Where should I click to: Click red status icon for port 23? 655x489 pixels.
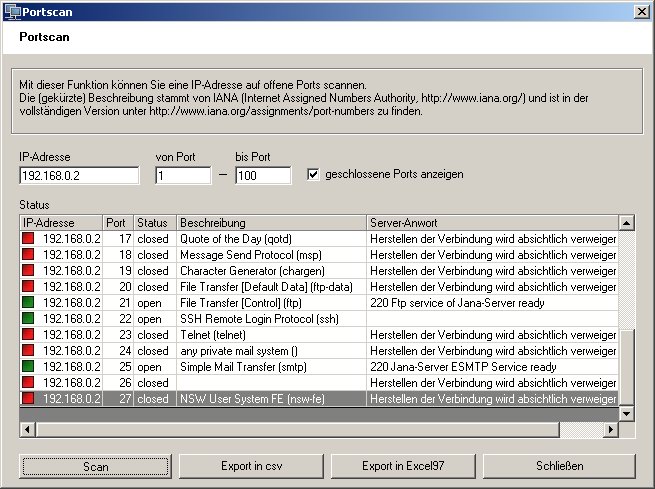click(28, 334)
